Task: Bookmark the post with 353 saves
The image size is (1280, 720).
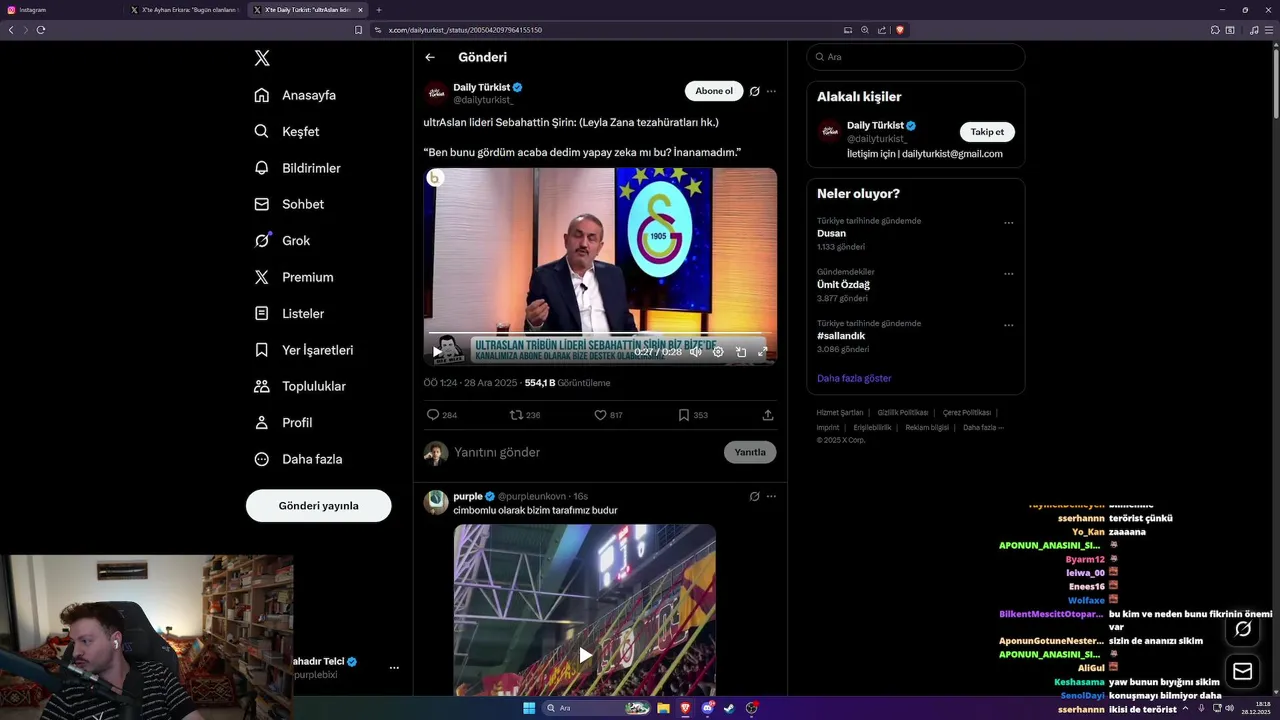Action: tap(692, 415)
